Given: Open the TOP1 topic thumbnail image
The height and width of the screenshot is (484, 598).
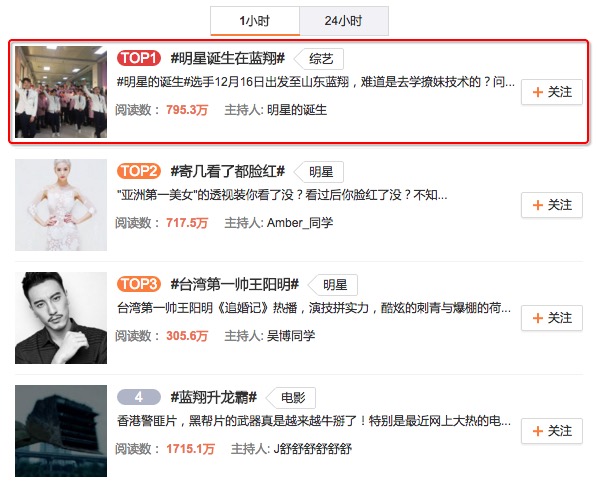Looking at the screenshot, I should tap(61, 92).
